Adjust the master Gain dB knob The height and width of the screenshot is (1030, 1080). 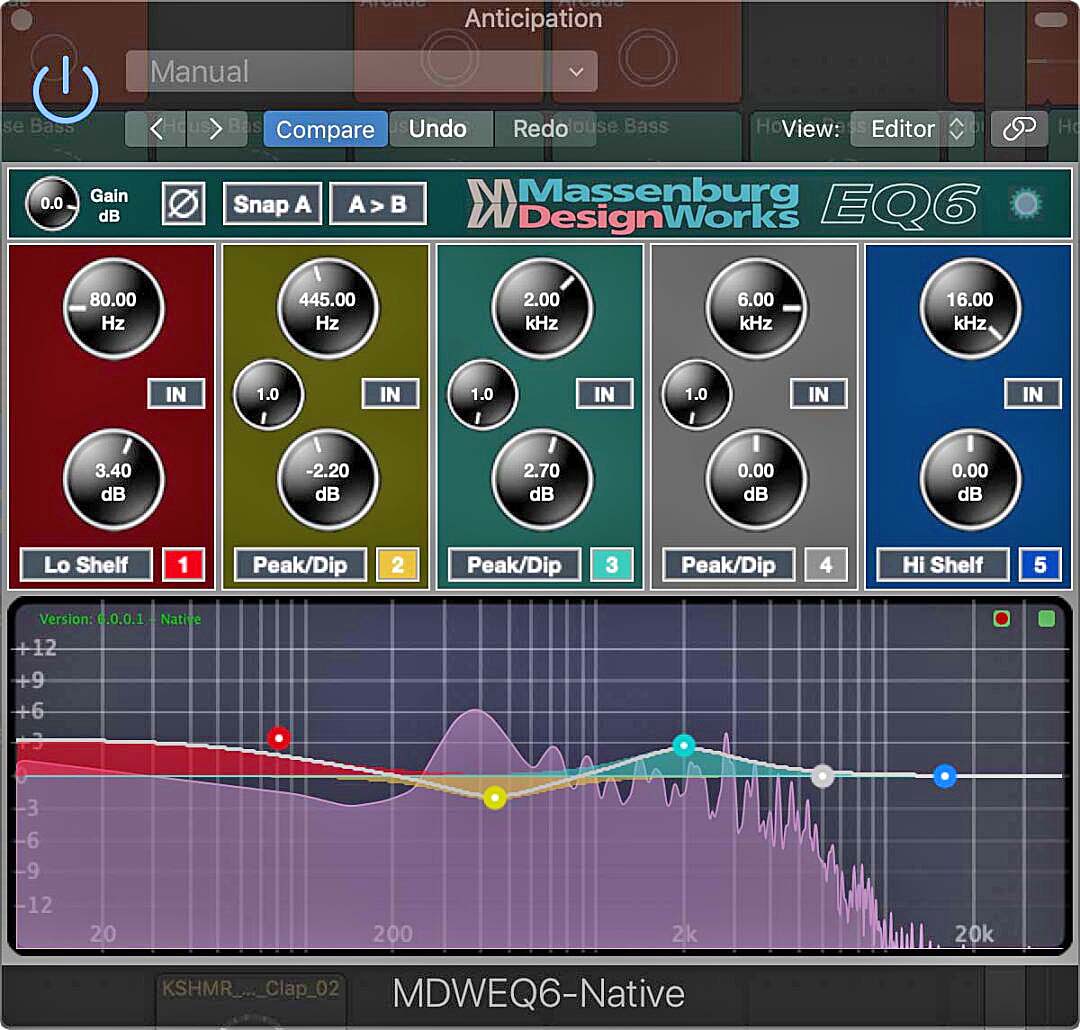(x=52, y=203)
